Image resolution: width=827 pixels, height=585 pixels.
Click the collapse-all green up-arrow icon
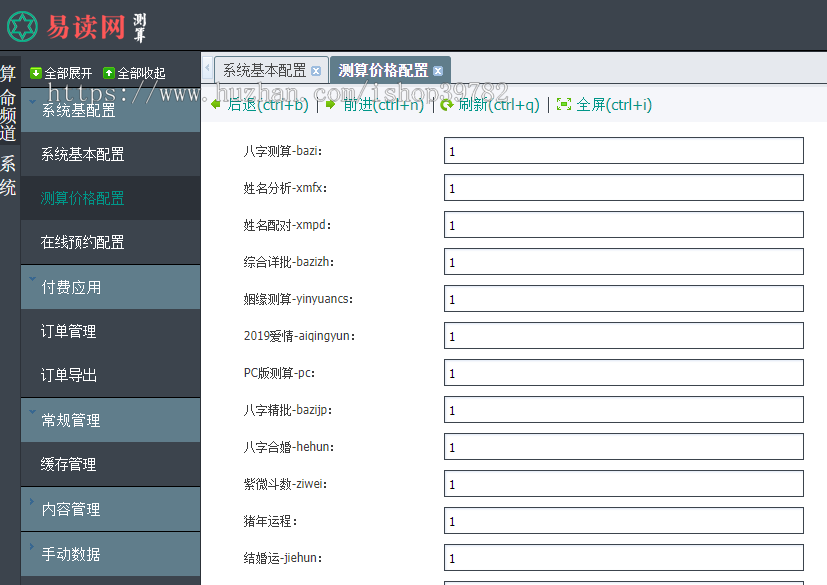pos(109,73)
